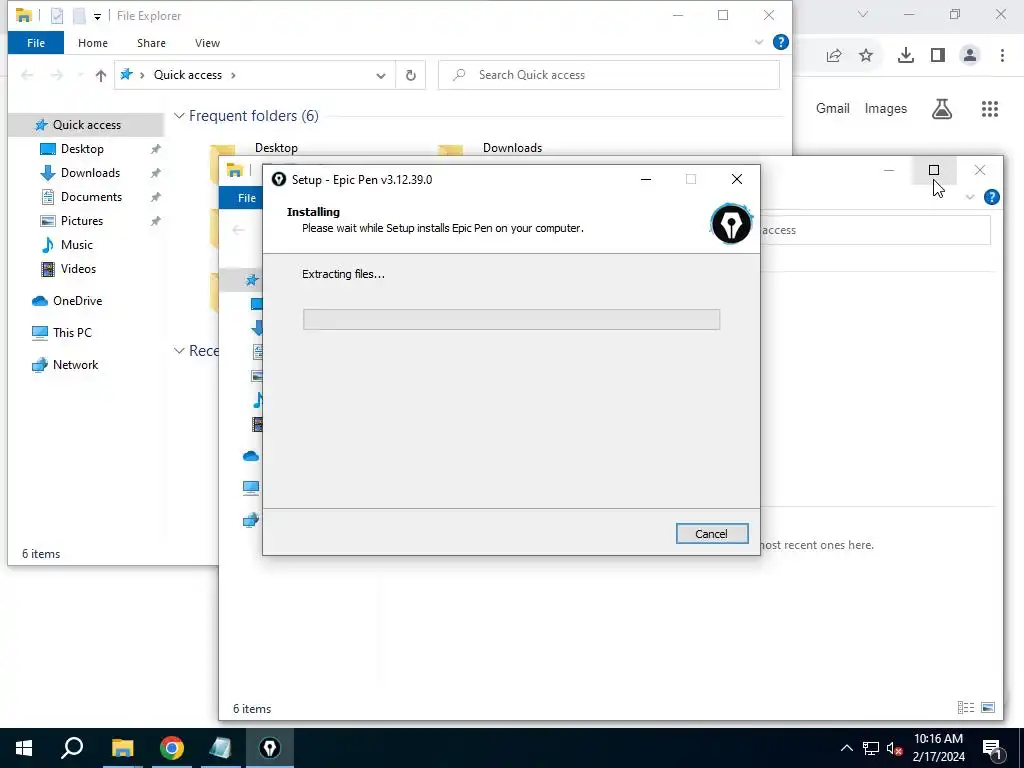The width and height of the screenshot is (1024, 768).
Task: Open the notification center
Action: click(993, 748)
